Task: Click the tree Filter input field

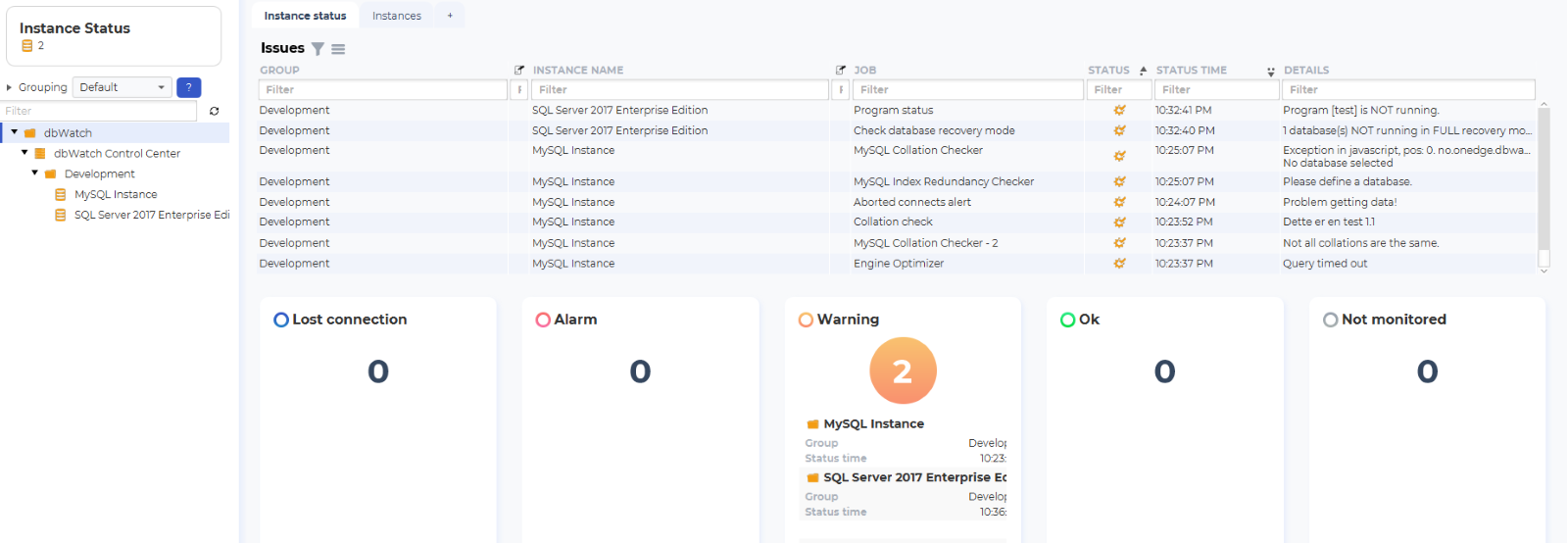Action: 99,111
